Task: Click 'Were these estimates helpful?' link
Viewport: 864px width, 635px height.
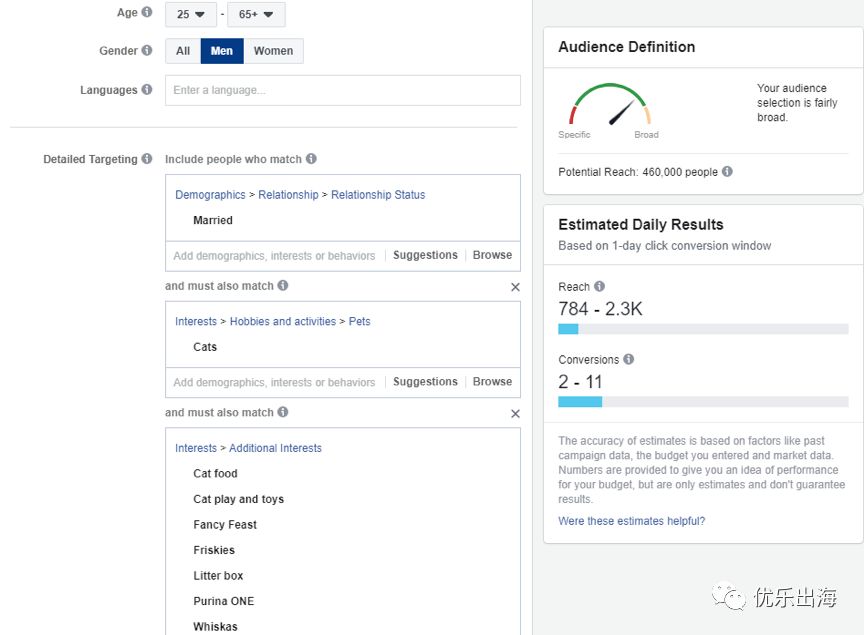Action: point(631,521)
